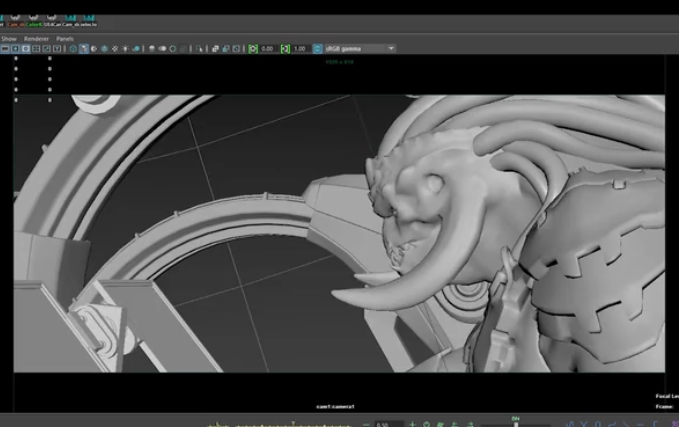Open the Renderer menu

click(36, 39)
